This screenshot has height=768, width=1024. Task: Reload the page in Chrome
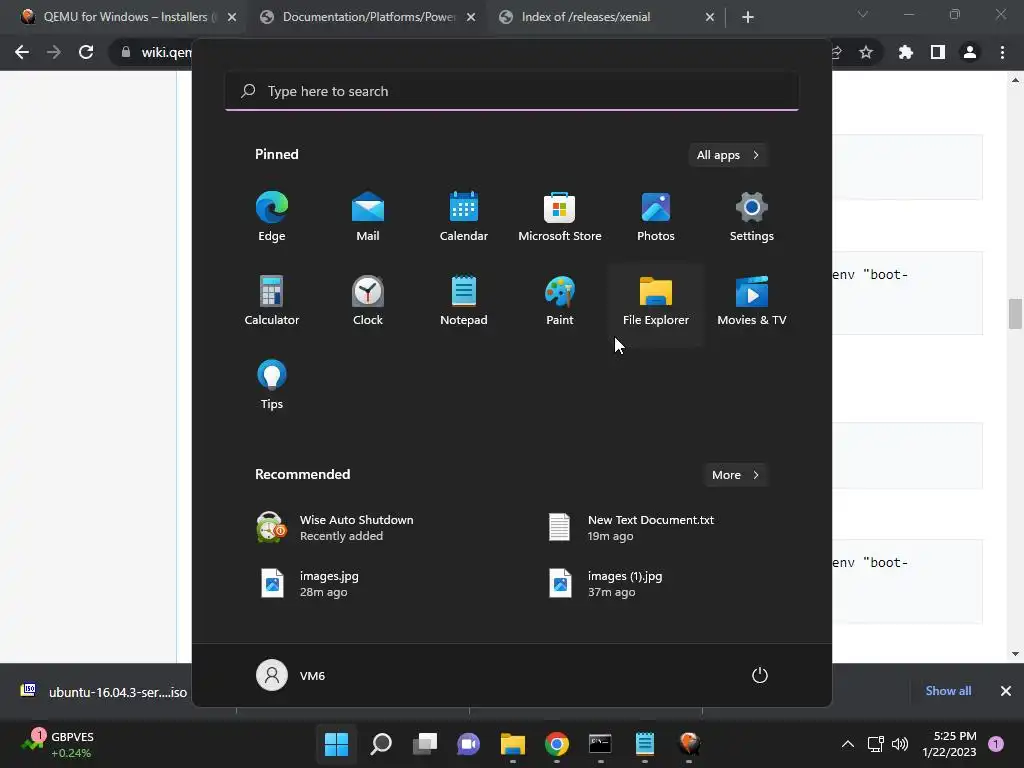coord(86,52)
